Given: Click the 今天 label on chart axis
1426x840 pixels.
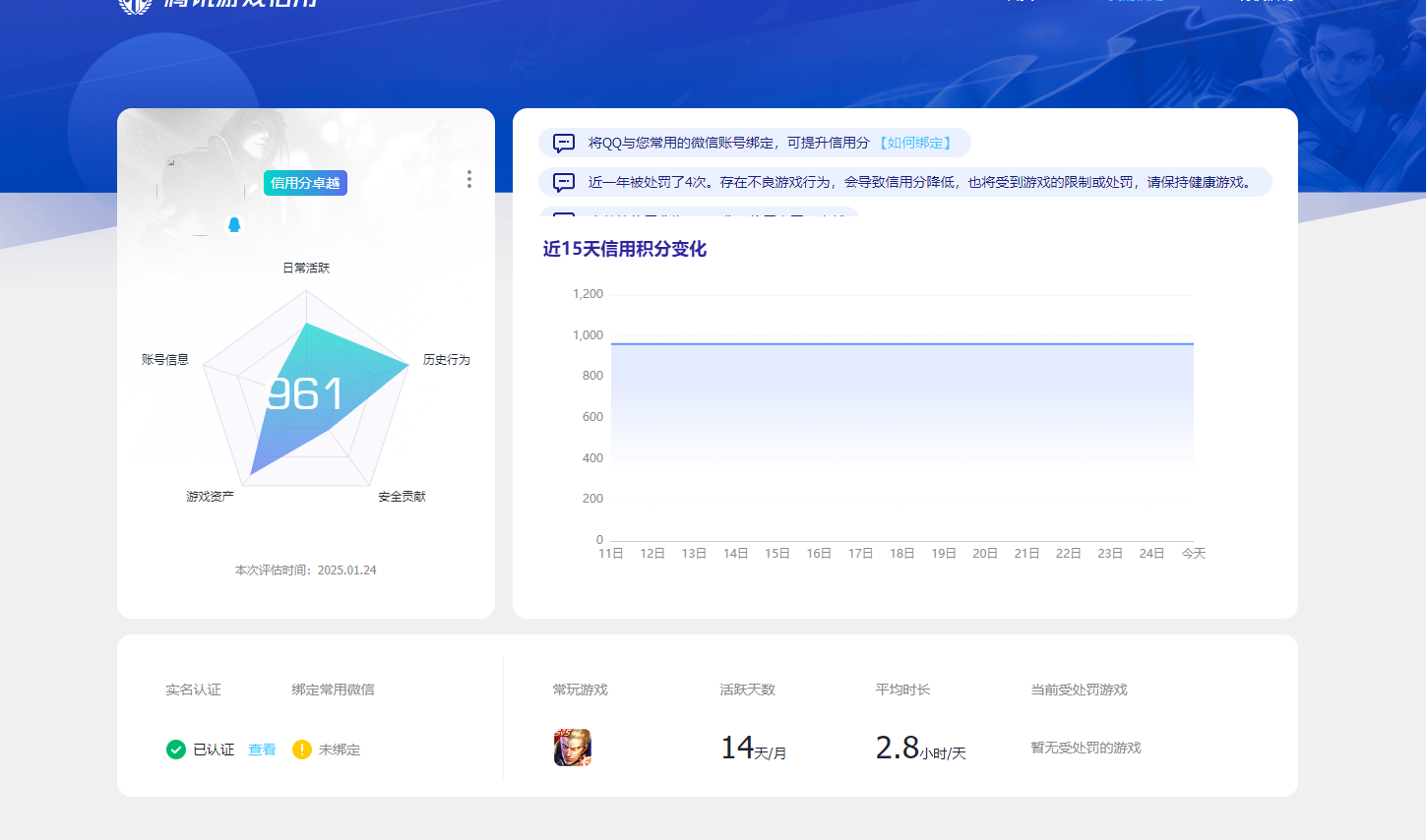Looking at the screenshot, I should [1194, 554].
